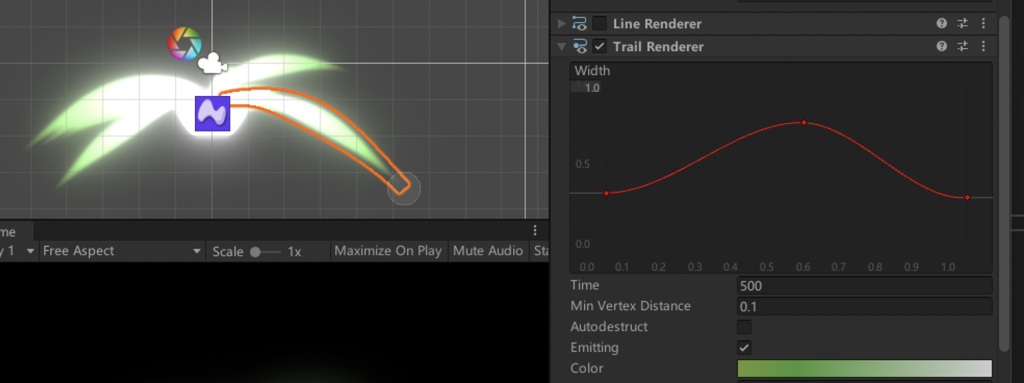Open Line Renderer preset settings icon

(x=963, y=24)
